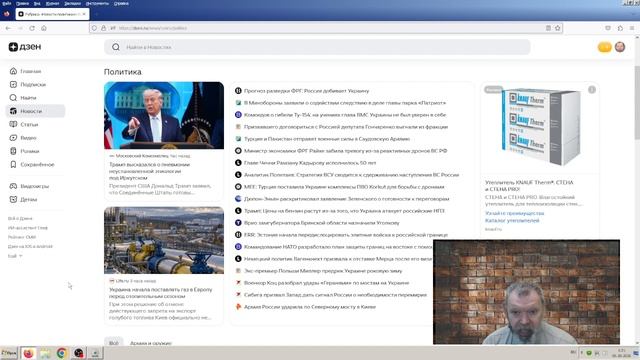Click the browser home icon

(44, 28)
